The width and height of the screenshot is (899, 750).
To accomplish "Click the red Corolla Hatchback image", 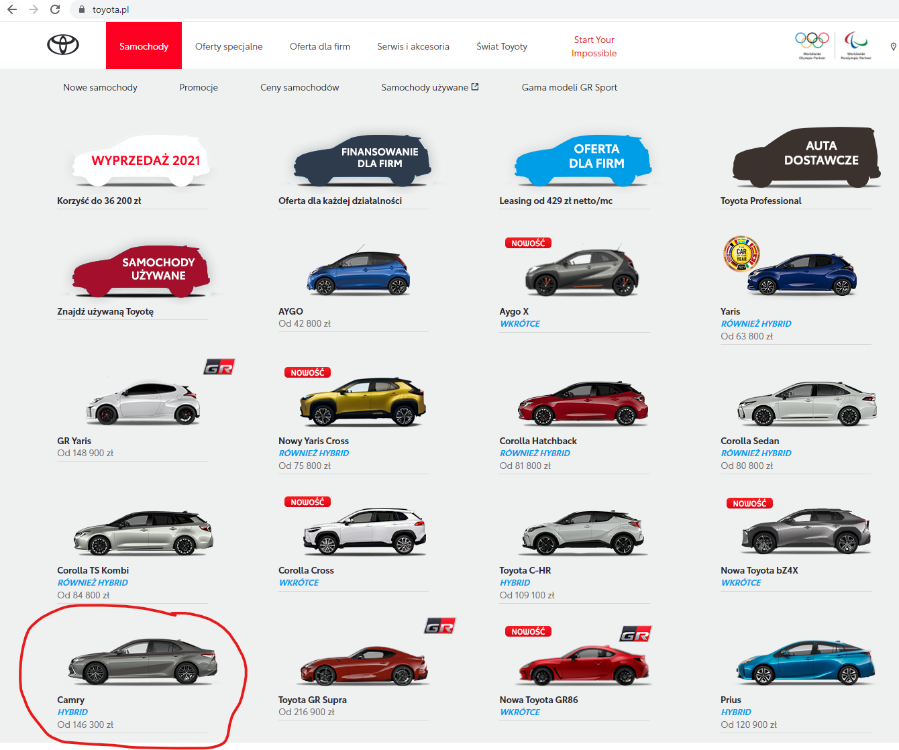I will [x=583, y=404].
